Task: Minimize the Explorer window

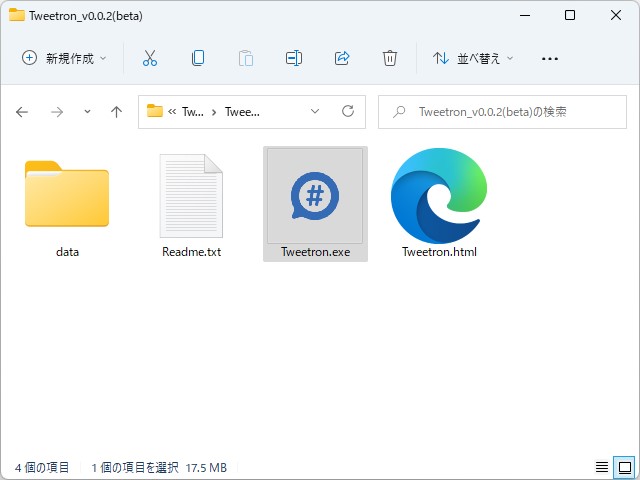Action: pyautogui.click(x=525, y=16)
